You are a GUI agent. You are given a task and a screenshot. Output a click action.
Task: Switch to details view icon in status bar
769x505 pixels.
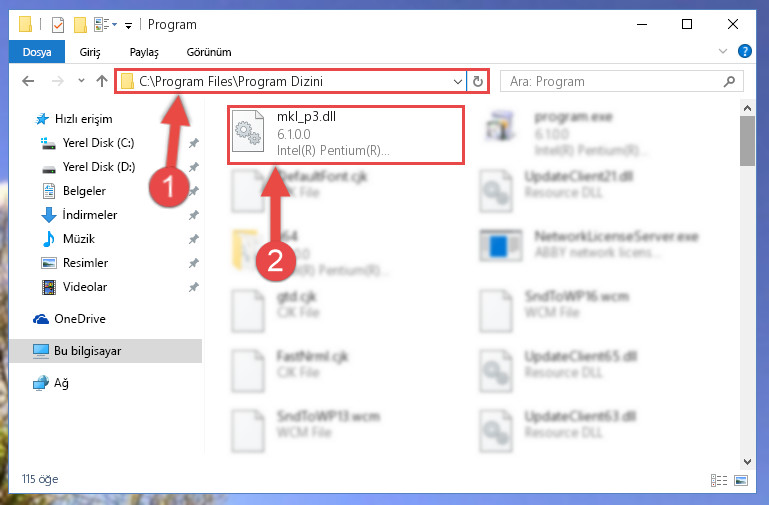coord(719,480)
